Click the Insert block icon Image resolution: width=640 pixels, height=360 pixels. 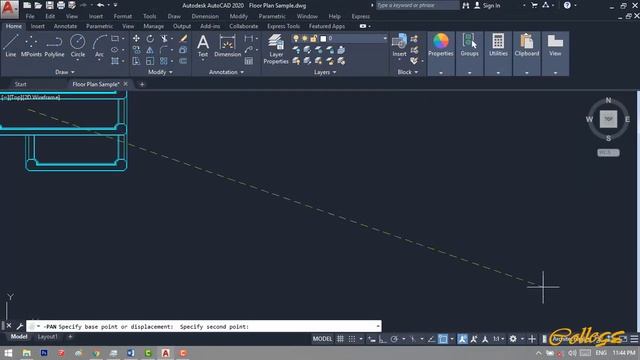399,45
